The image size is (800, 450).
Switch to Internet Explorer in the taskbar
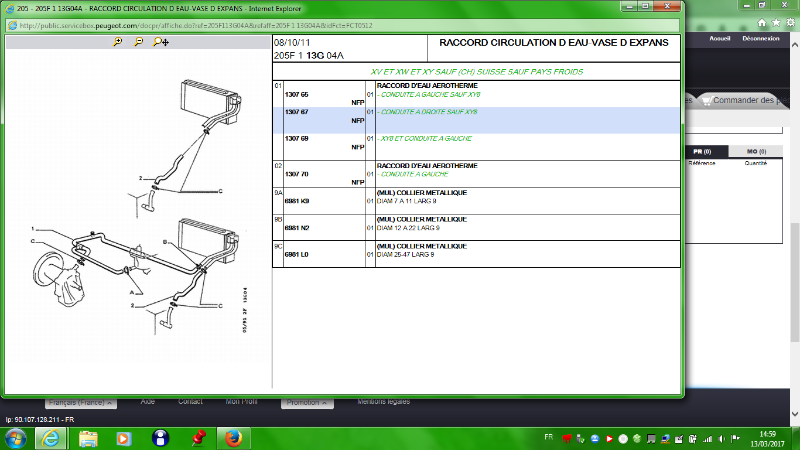pyautogui.click(x=51, y=439)
